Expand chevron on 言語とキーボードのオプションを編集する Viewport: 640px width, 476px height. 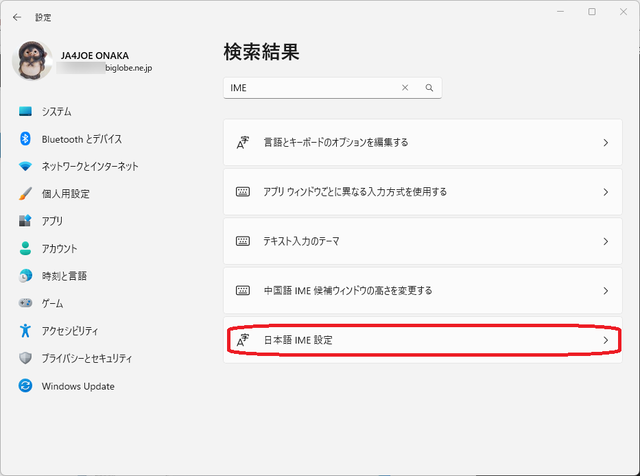pyautogui.click(x=606, y=142)
